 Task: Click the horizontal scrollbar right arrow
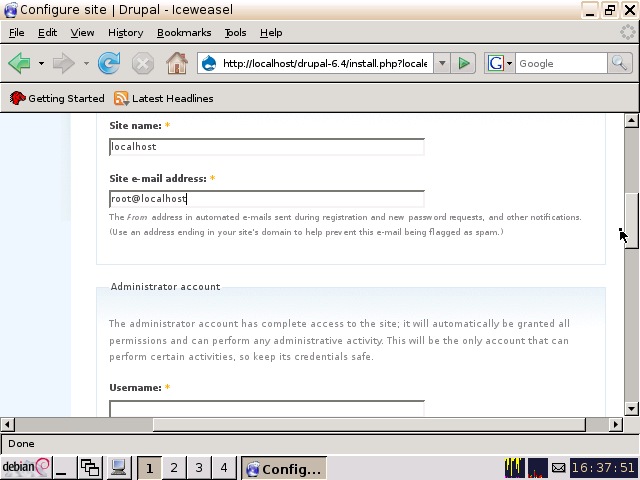(x=616, y=424)
